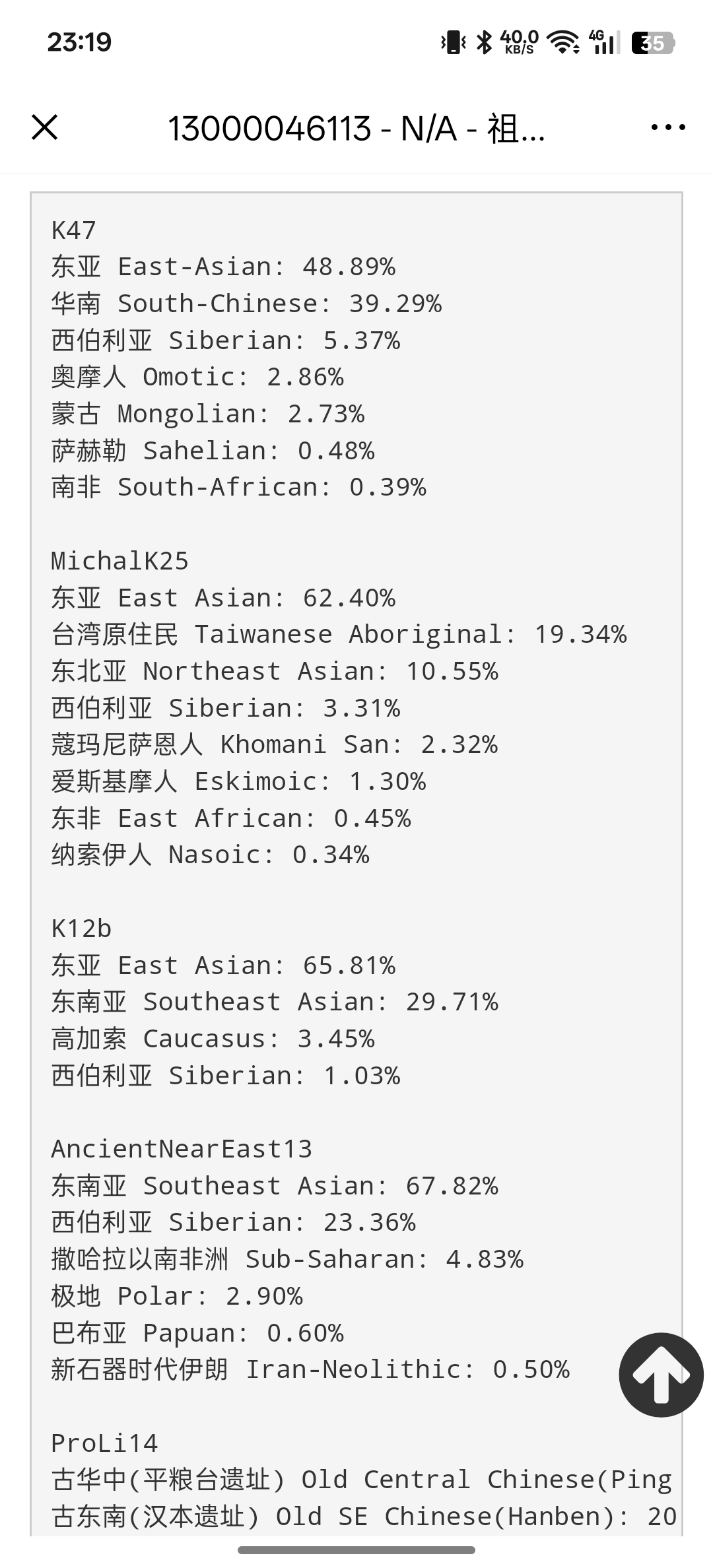The image size is (713, 1568).
Task: Tap the home gesture bar at bottom
Action: [356, 1550]
